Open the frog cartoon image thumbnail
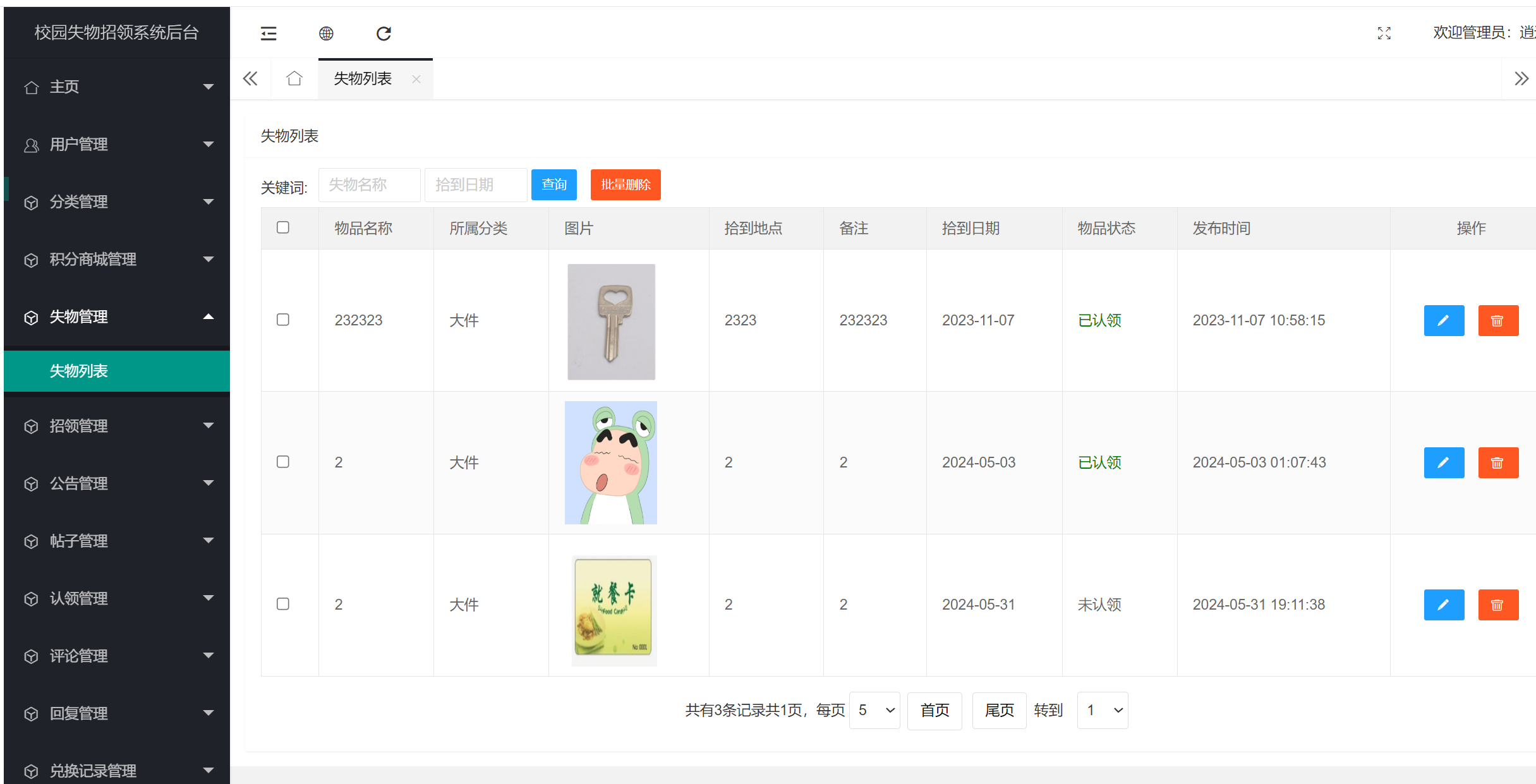Viewport: 1536px width, 784px height. (610, 462)
